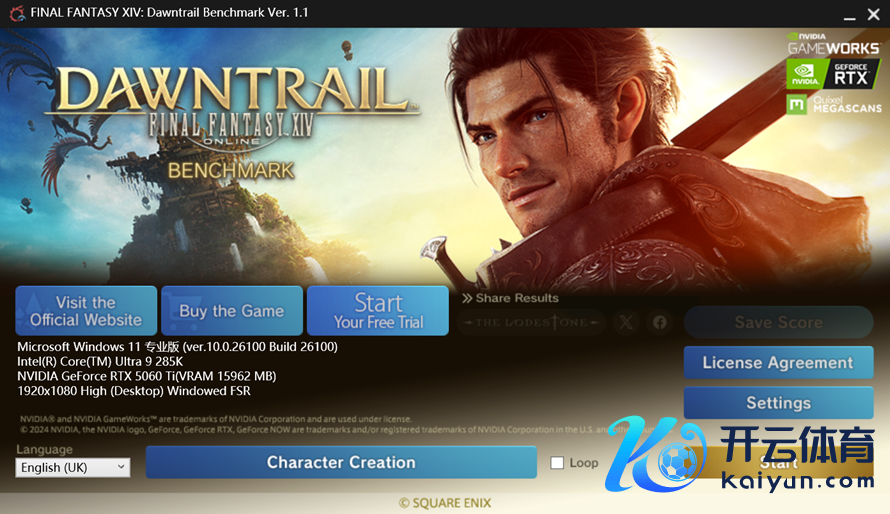Click the Share Results double-arrow icon
Screen dimensions: 890x514
point(467,298)
